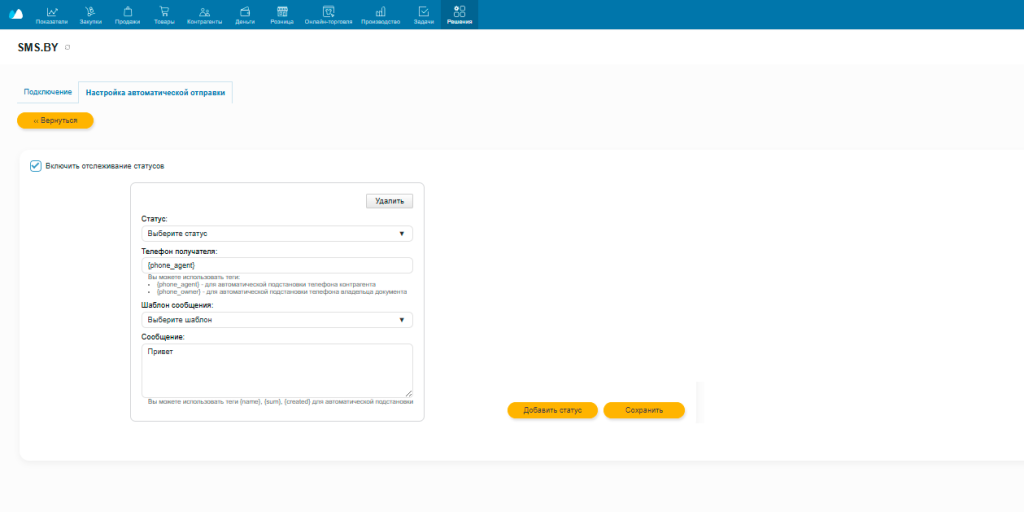The width and height of the screenshot is (1024, 512).
Task: Click the Сохранить button
Action: [644, 410]
